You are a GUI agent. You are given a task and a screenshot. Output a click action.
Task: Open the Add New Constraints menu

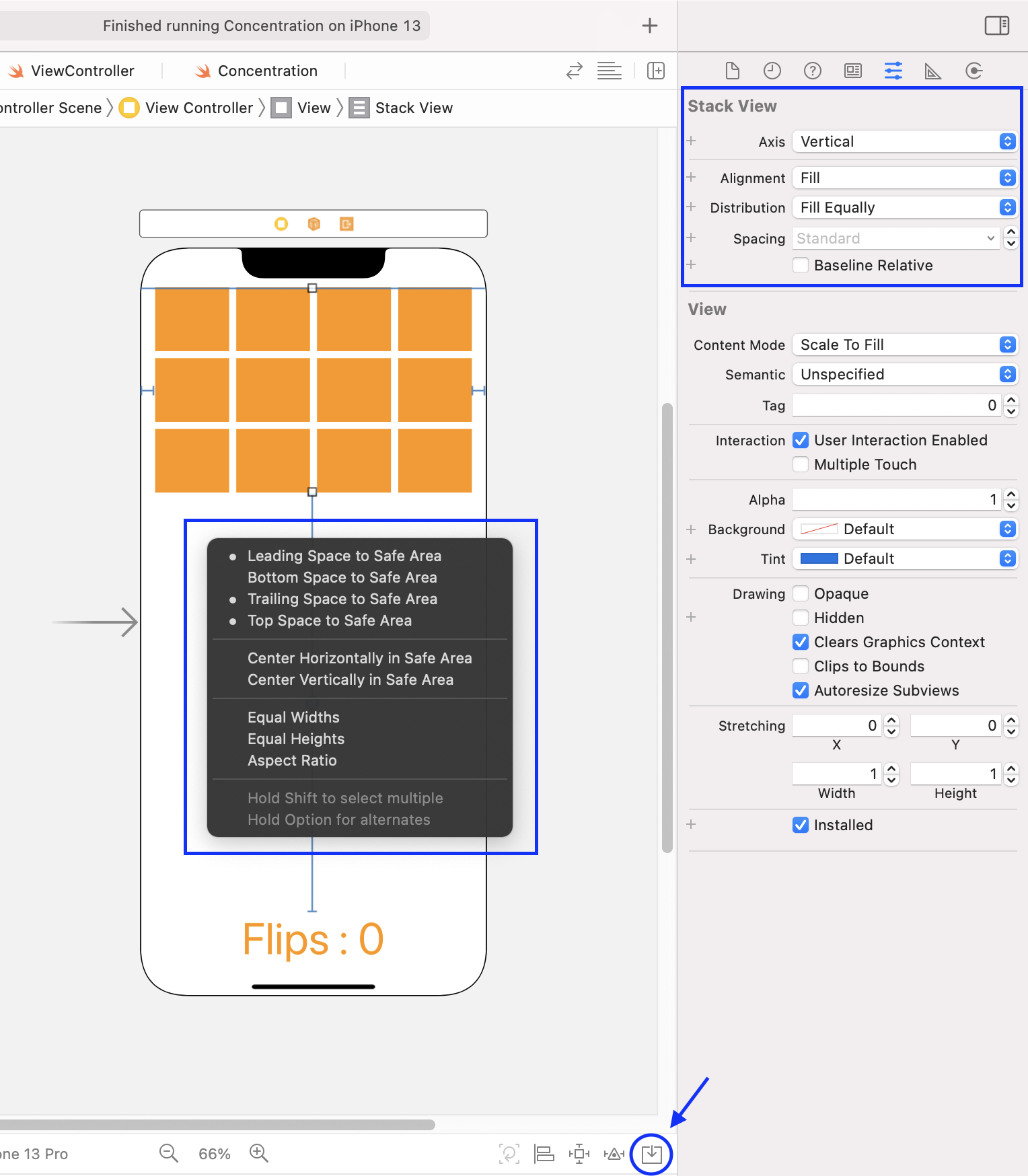click(x=579, y=1154)
